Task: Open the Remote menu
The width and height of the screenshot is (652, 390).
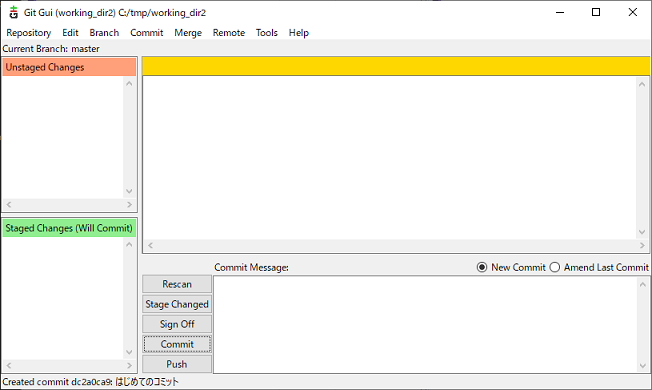Action: (229, 33)
